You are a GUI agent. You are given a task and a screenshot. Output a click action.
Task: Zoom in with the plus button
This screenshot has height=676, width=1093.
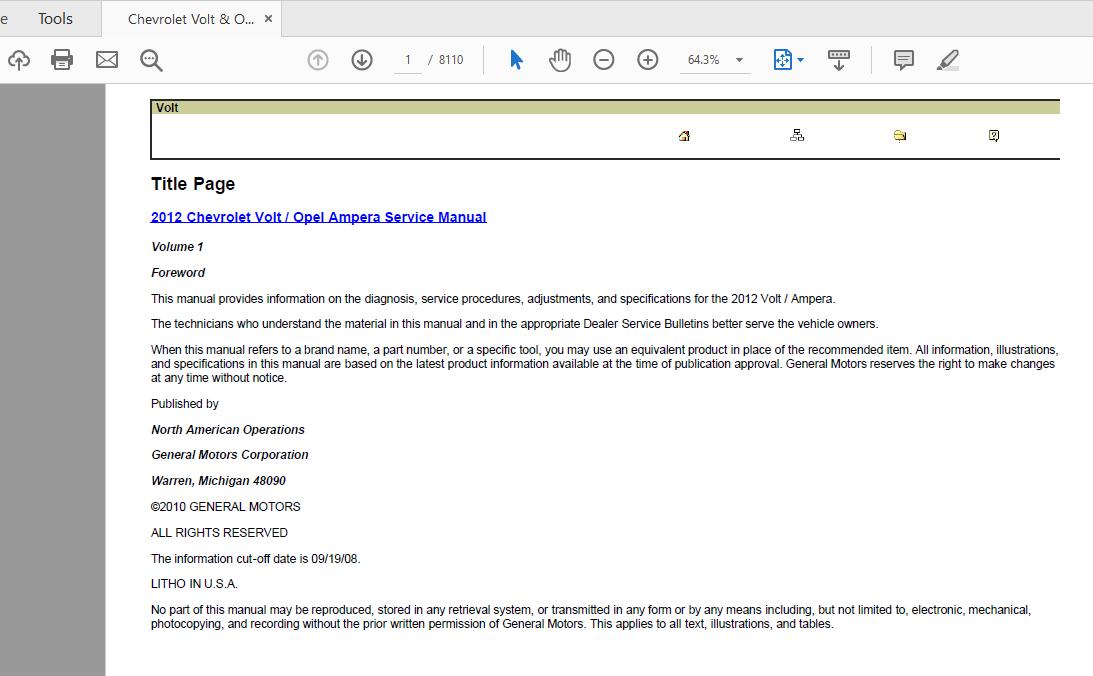click(x=648, y=60)
